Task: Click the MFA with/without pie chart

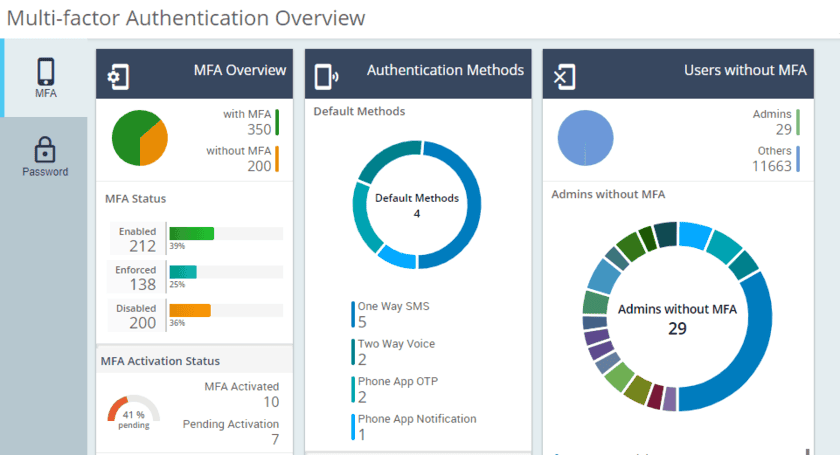Action: point(139,138)
